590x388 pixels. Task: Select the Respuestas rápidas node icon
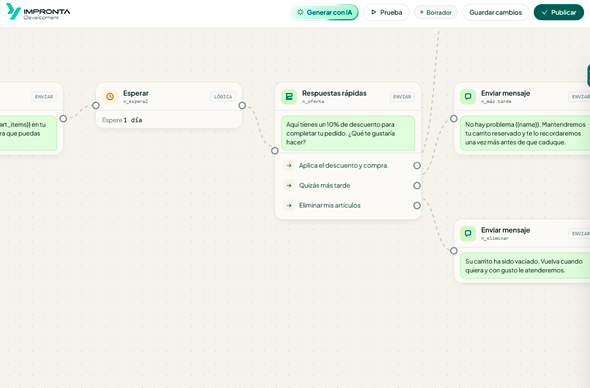[289, 97]
